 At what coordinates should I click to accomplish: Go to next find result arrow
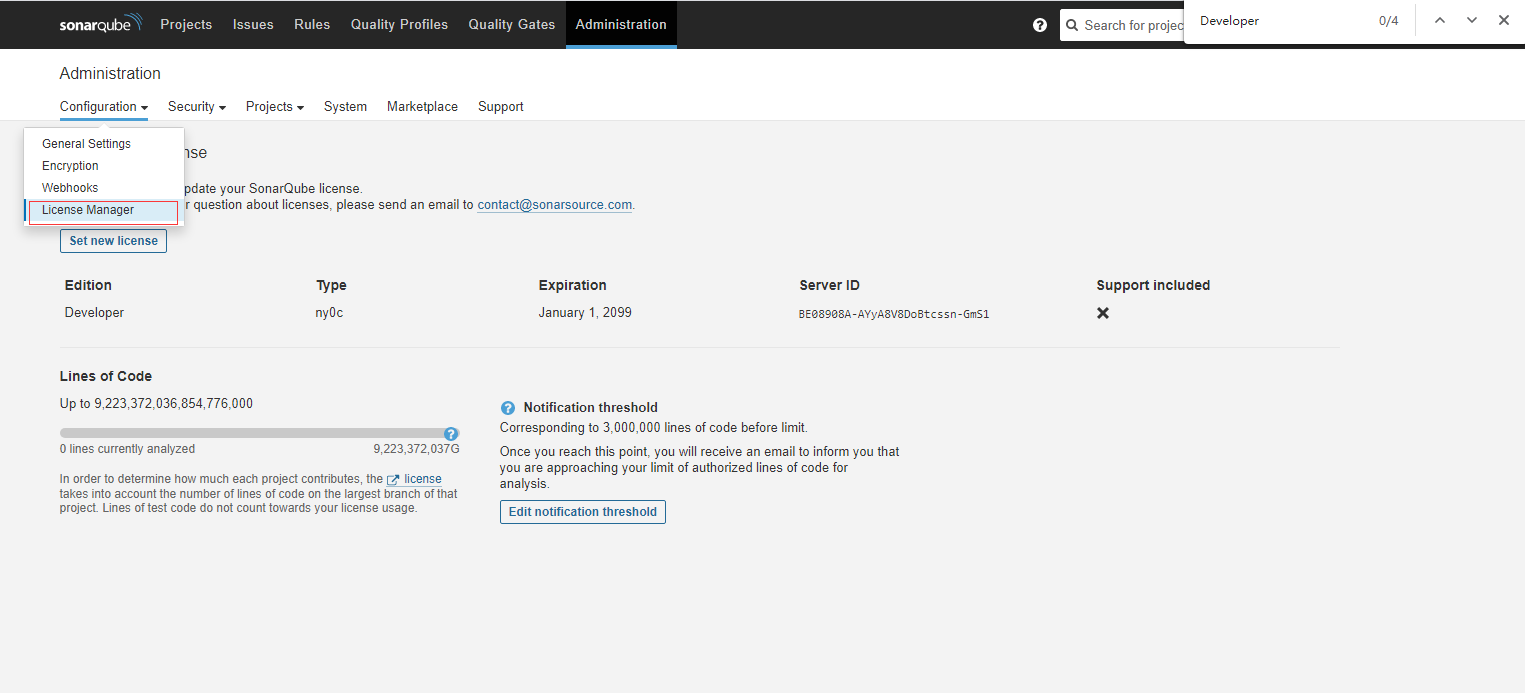pos(1472,21)
